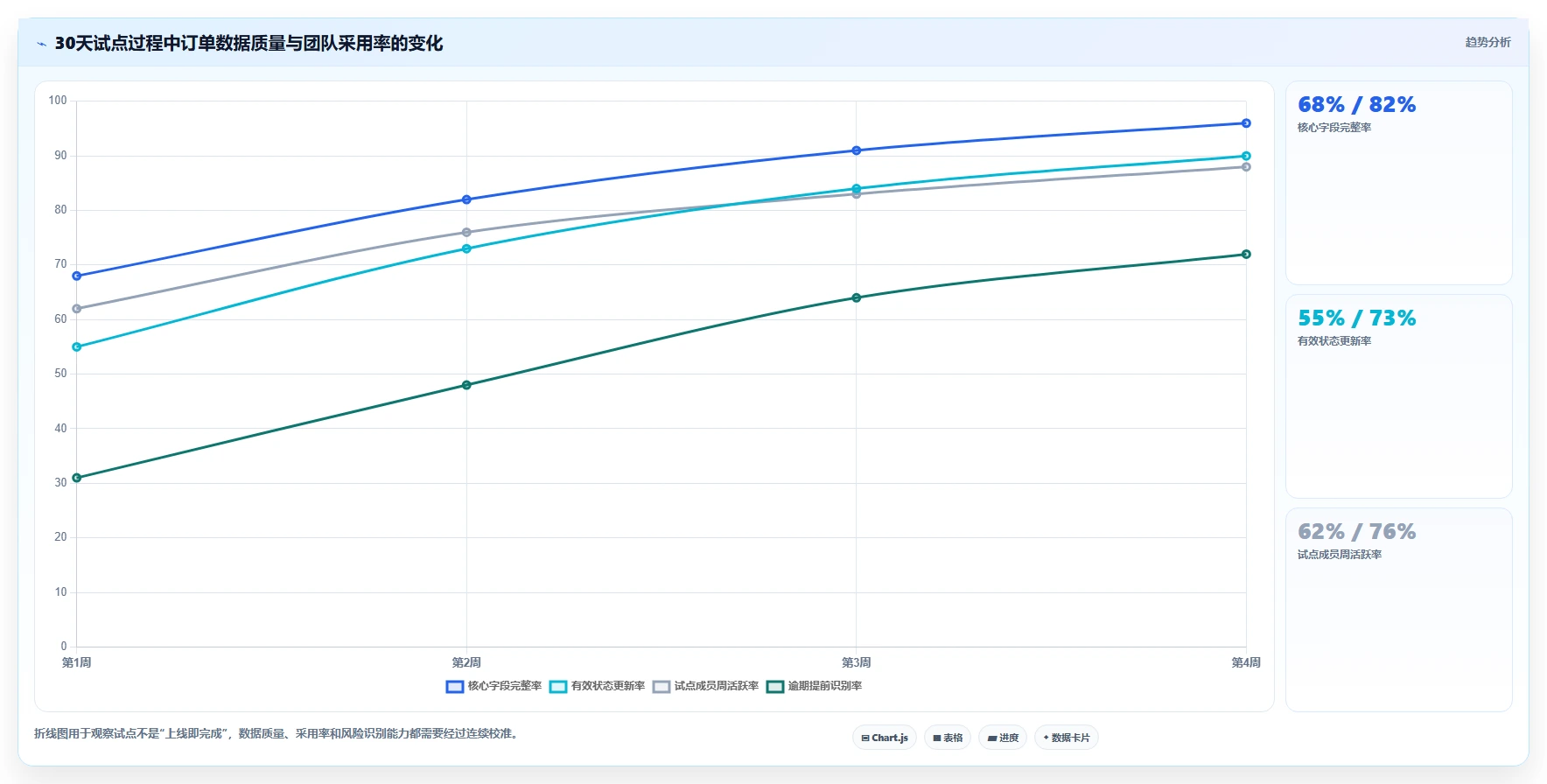Click the 50 y-axis tick label
Image resolution: width=1547 pixels, height=784 pixels.
coord(60,374)
